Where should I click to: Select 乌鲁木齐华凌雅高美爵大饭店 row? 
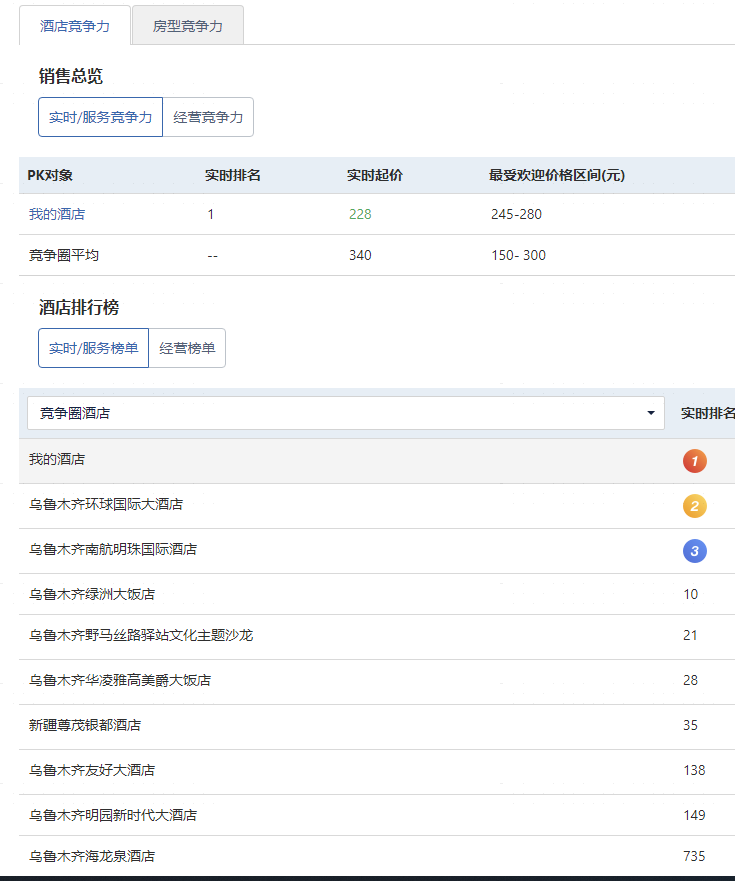pos(377,682)
